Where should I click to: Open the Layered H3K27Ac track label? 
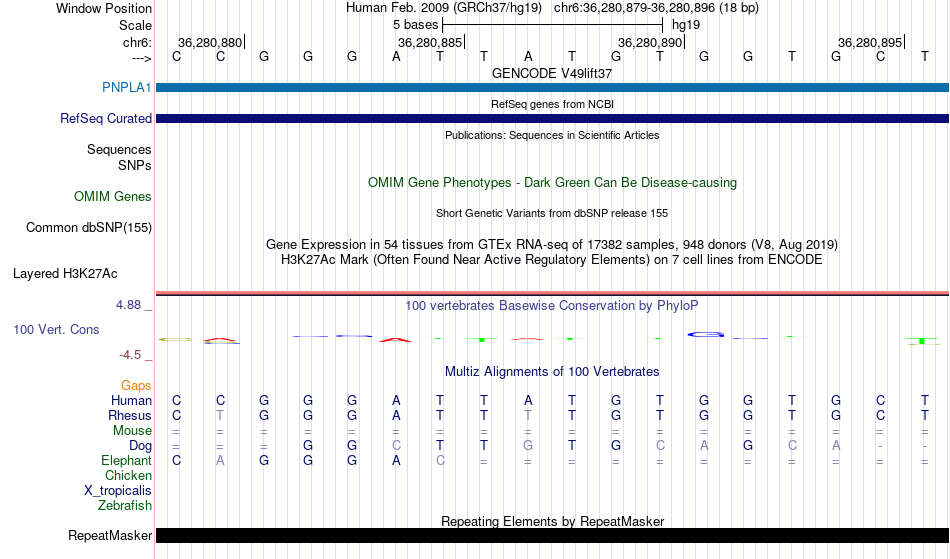point(65,273)
